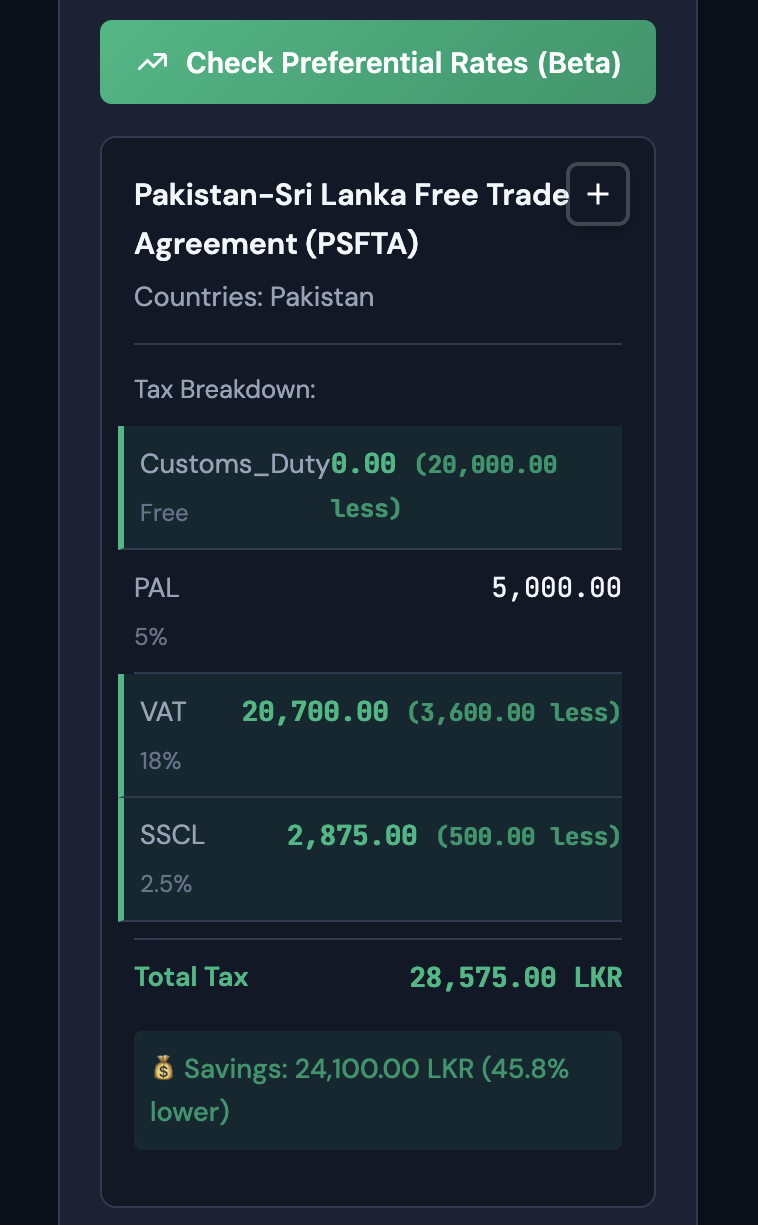The height and width of the screenshot is (1225, 758).
Task: Click the Check Preferential Rates (Beta) button
Action: [378, 62]
